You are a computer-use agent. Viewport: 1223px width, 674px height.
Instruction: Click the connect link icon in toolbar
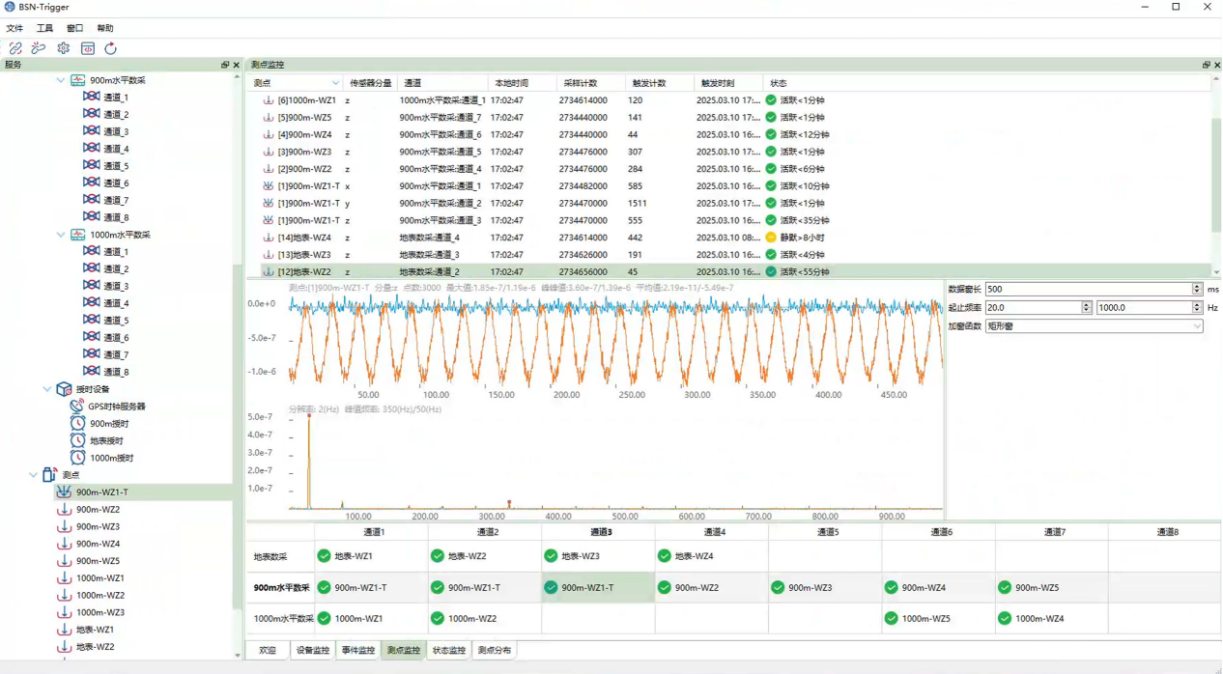point(15,48)
